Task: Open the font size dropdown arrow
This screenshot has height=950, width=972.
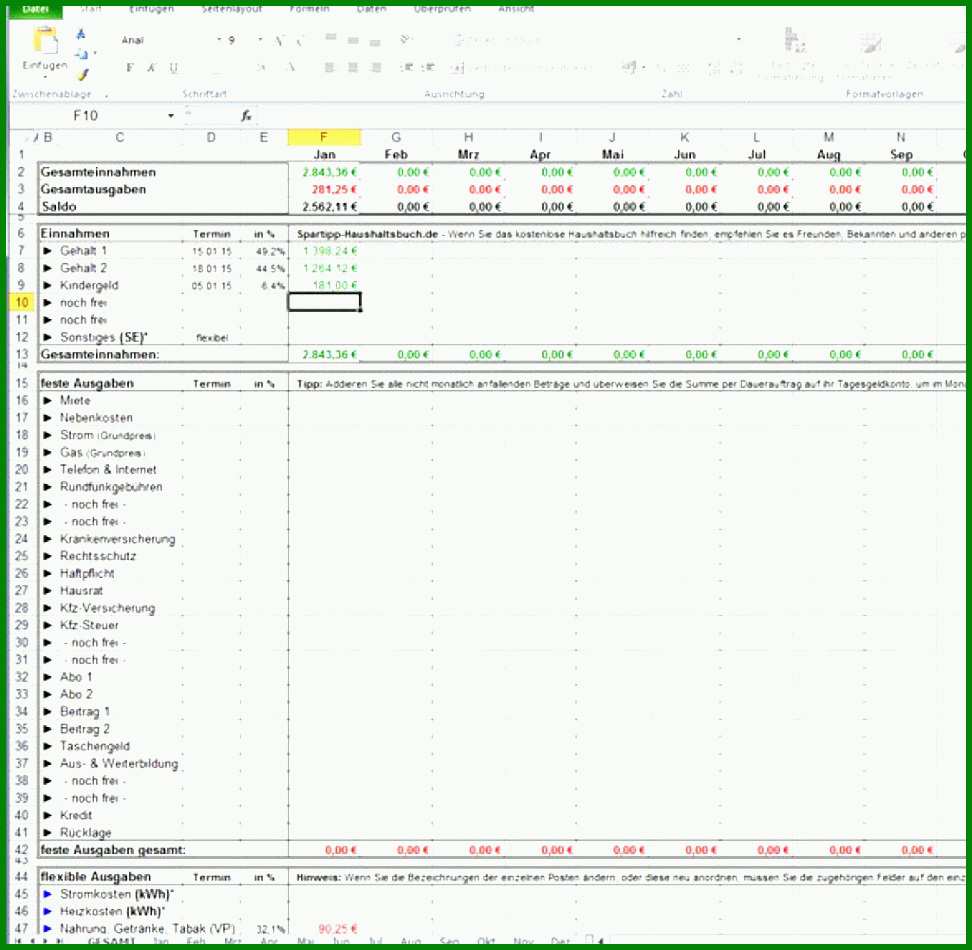Action: pos(260,40)
